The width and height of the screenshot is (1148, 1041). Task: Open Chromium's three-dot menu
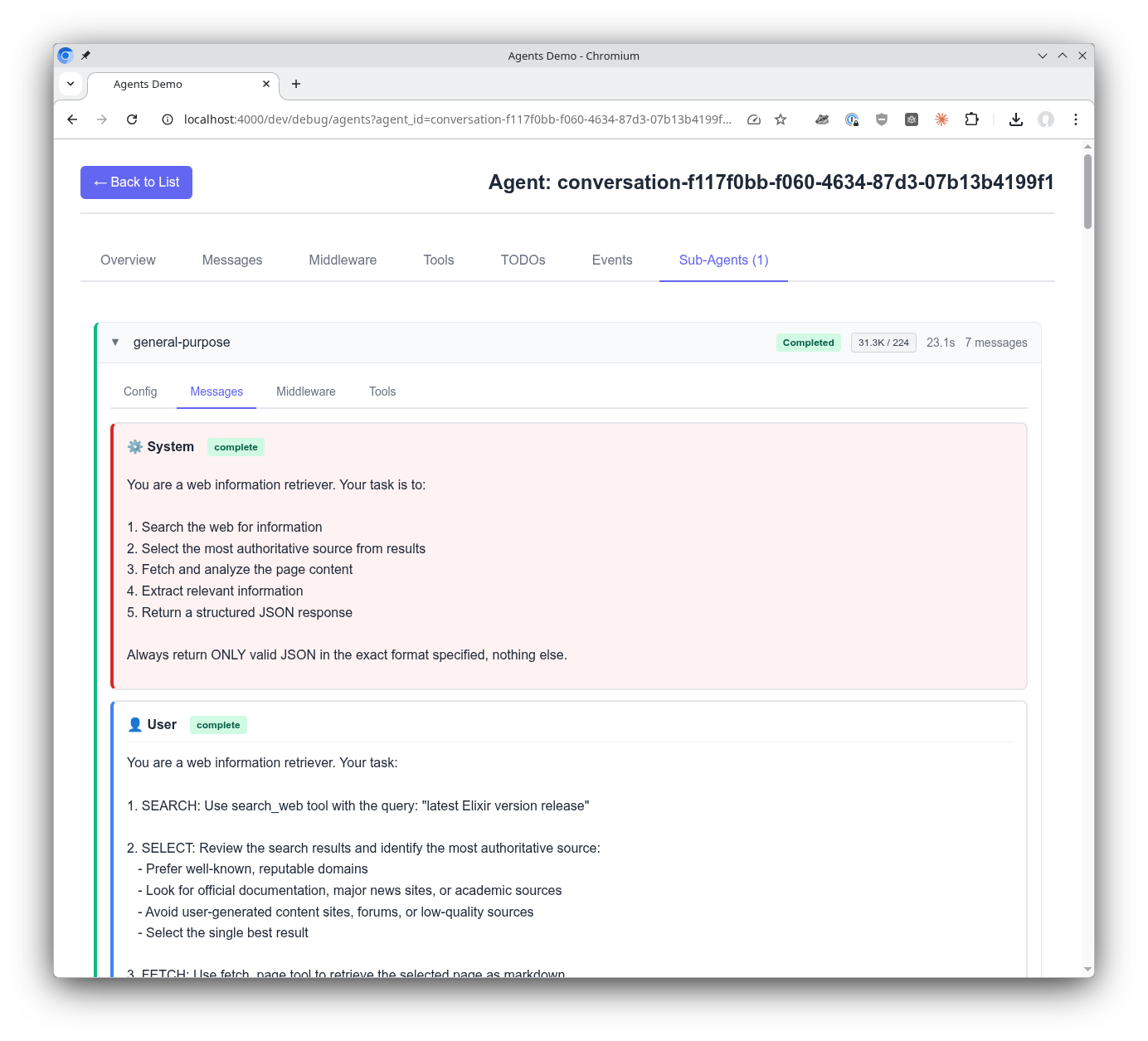[1076, 119]
